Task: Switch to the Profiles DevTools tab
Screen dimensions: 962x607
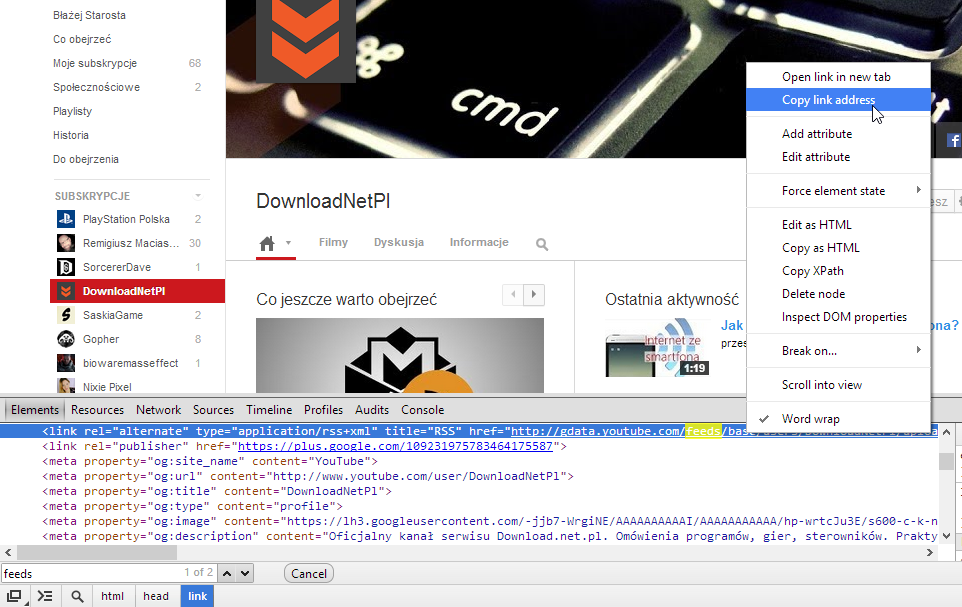Action: (x=323, y=409)
